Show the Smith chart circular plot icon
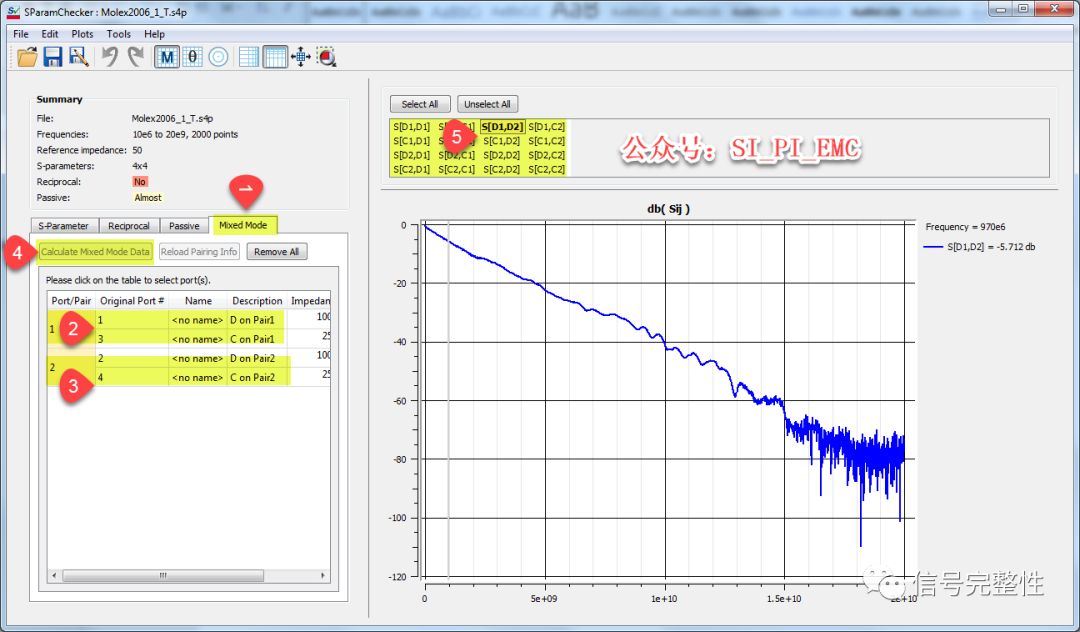This screenshot has height=632, width=1080. 218,57
